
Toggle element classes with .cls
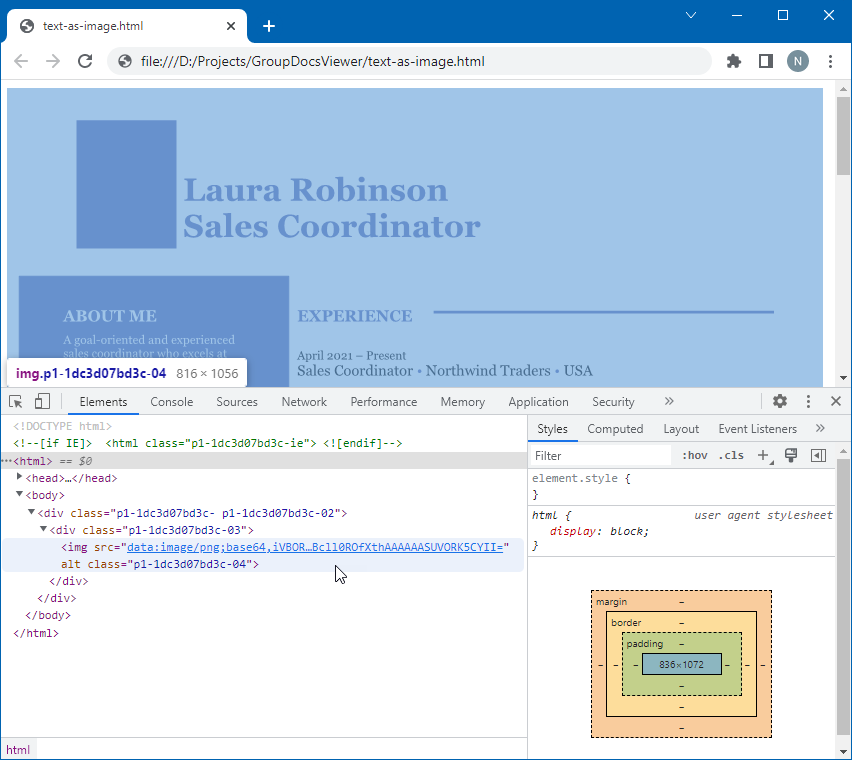tap(731, 455)
